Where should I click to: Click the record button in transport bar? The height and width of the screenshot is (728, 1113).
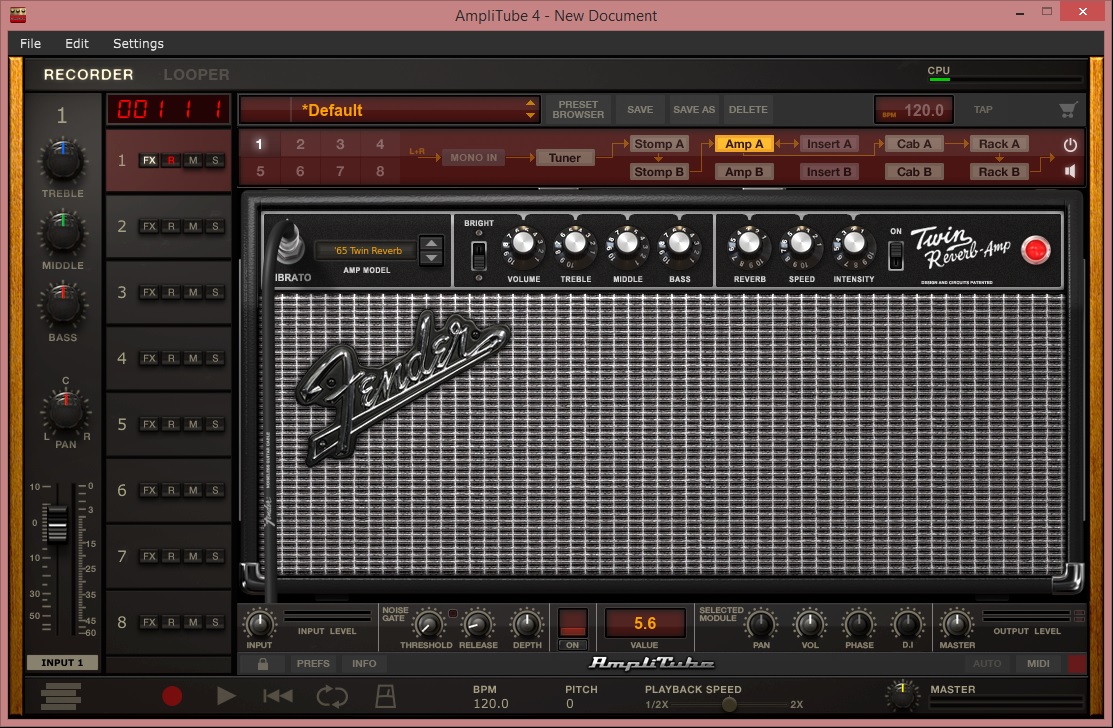click(x=172, y=696)
